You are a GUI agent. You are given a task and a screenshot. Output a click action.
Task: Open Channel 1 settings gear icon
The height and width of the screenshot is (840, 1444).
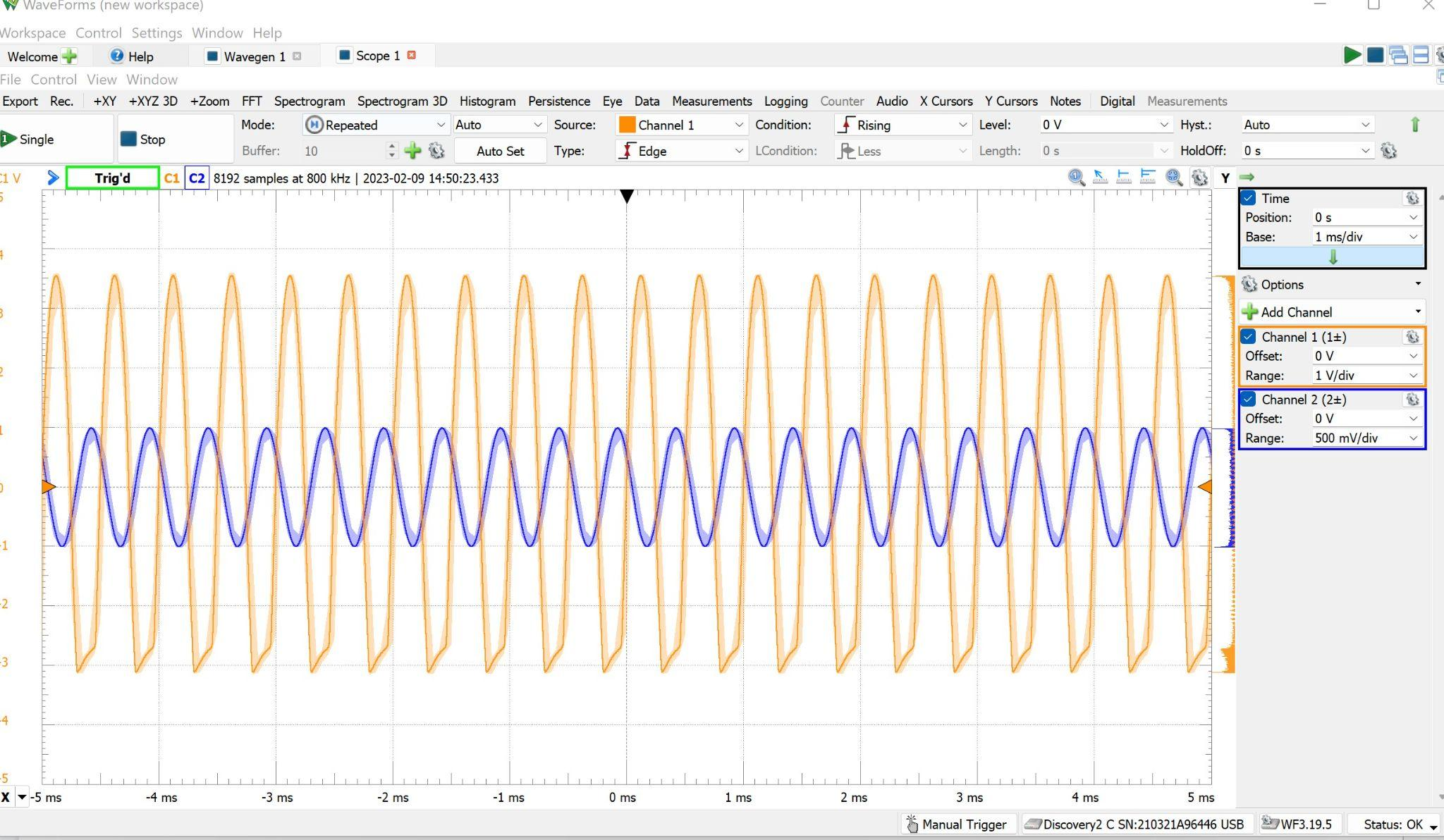(1412, 337)
